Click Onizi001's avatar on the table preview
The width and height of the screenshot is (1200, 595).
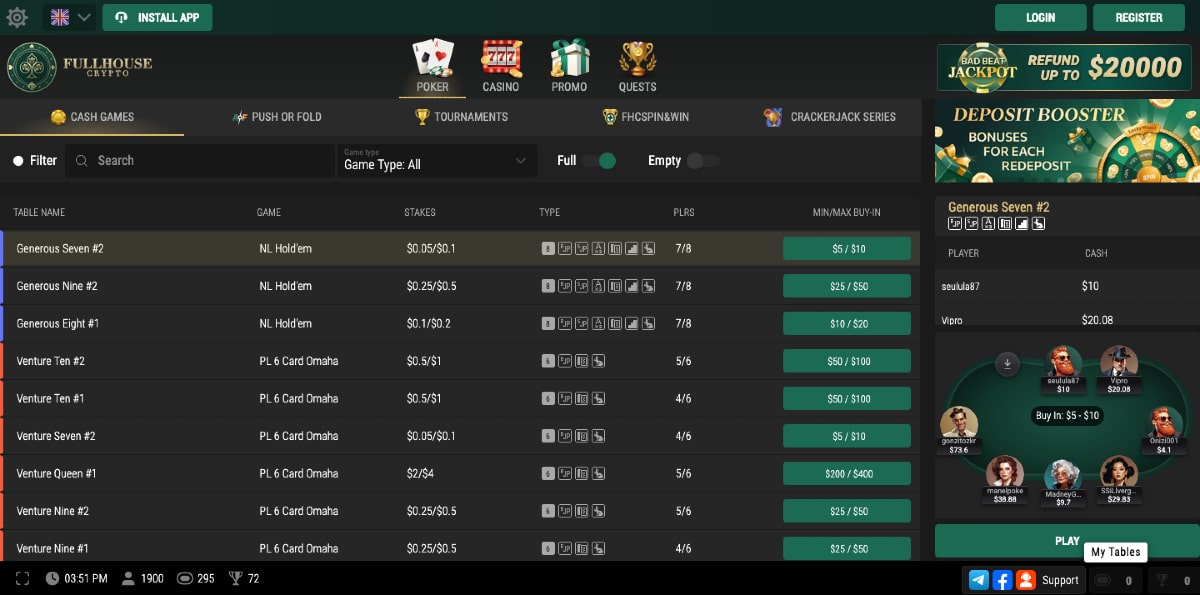click(x=1164, y=423)
